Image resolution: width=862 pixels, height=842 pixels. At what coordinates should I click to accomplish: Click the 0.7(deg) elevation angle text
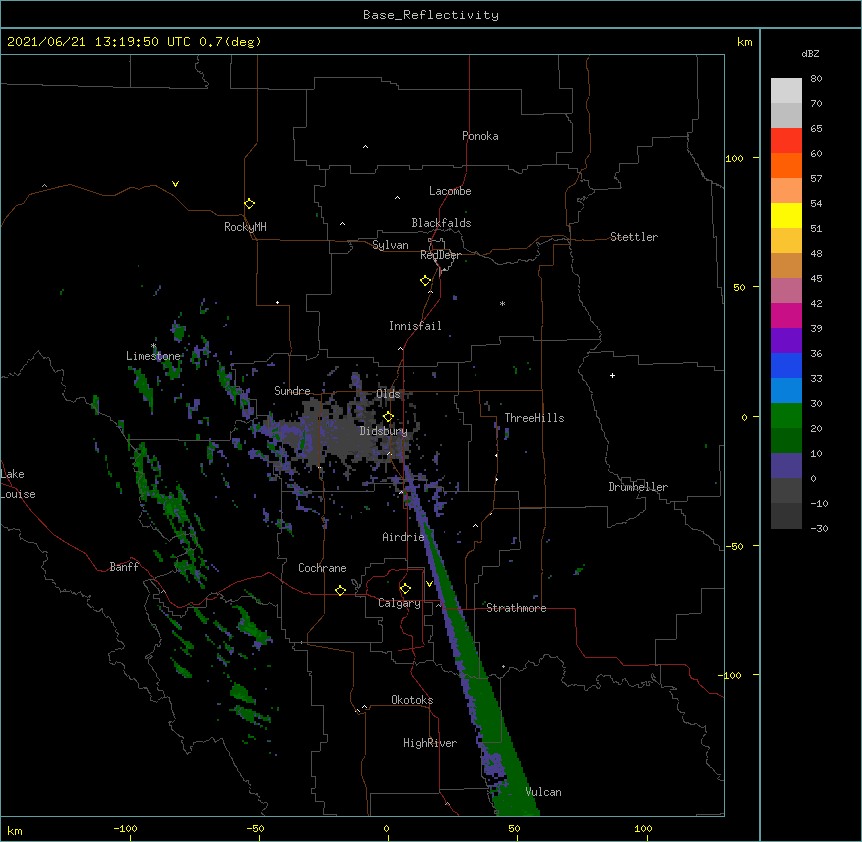coord(230,42)
